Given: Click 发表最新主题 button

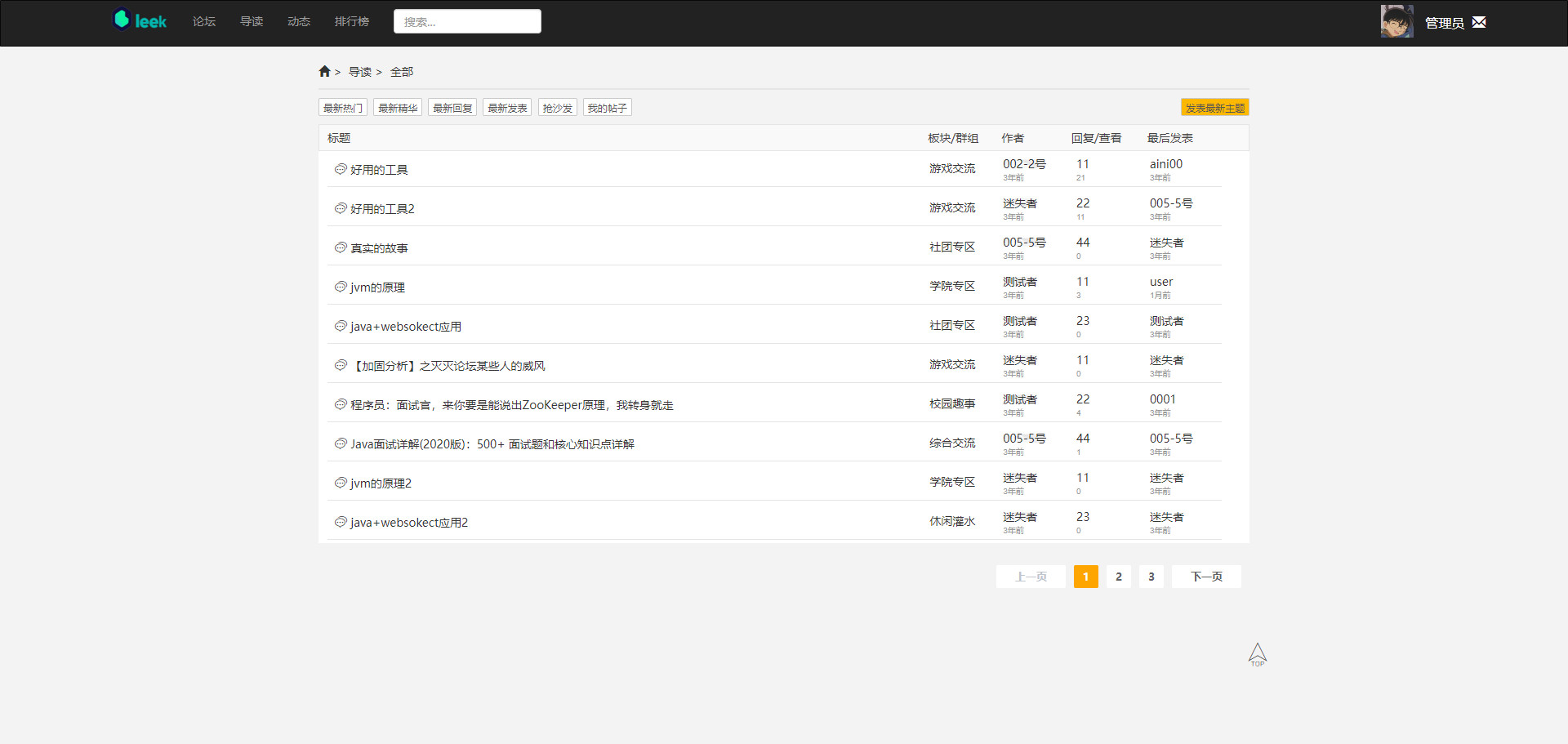Looking at the screenshot, I should coord(1215,108).
